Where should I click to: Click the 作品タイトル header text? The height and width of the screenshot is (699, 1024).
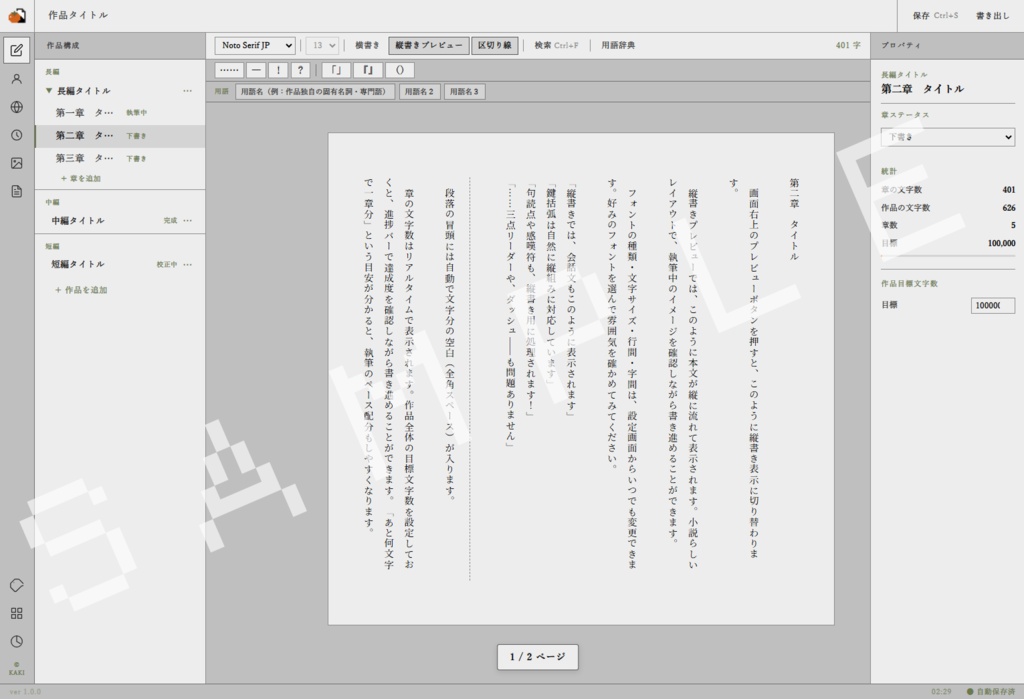(x=78, y=15)
